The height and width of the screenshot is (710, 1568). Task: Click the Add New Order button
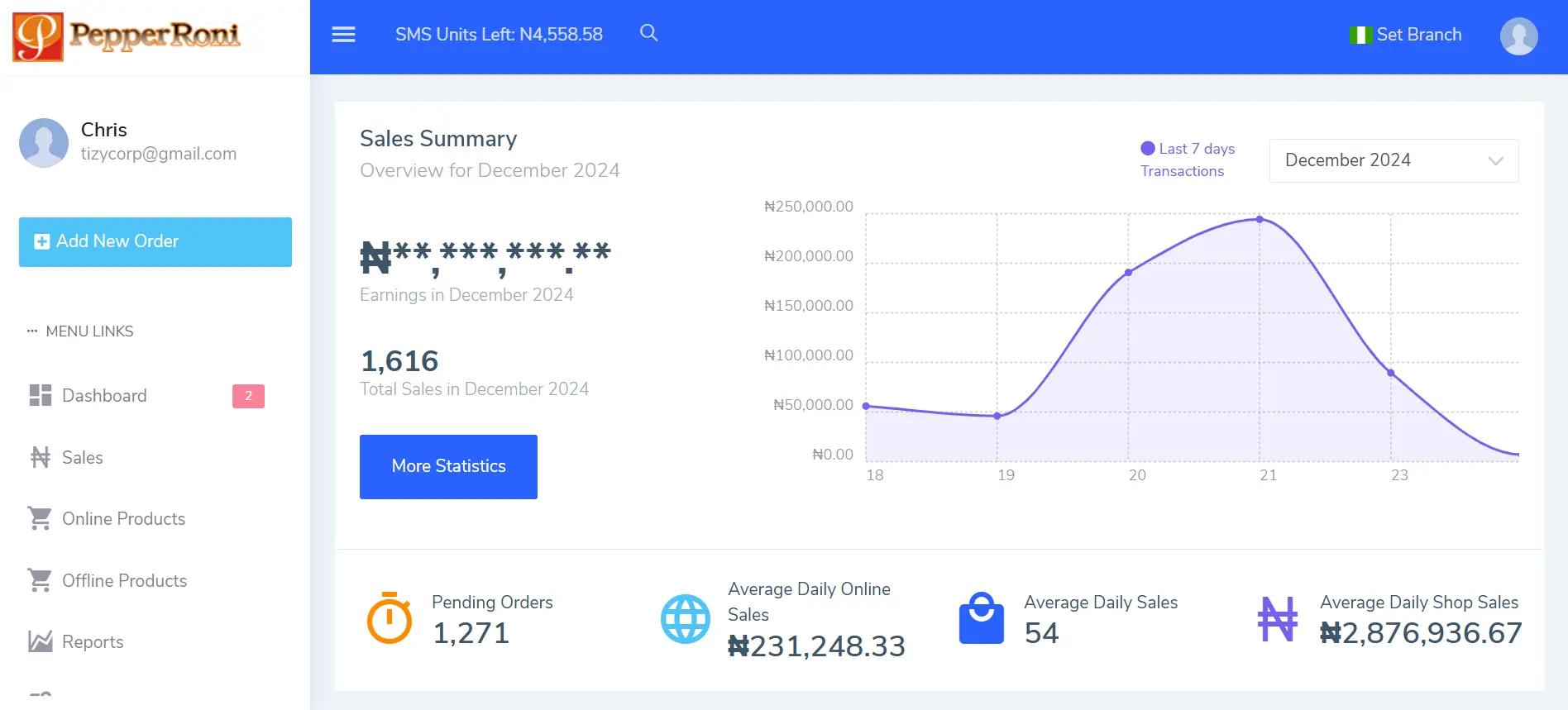click(x=155, y=241)
